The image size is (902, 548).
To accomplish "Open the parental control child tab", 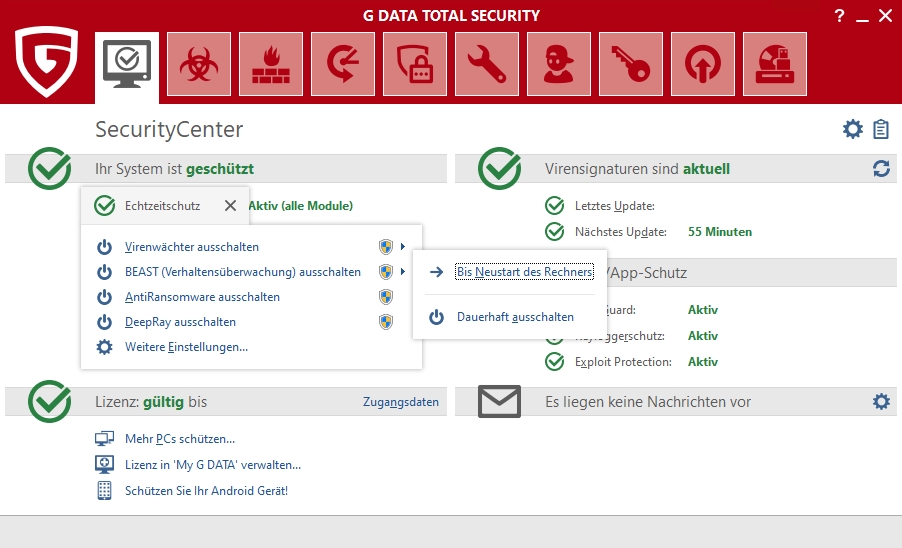I will point(559,64).
